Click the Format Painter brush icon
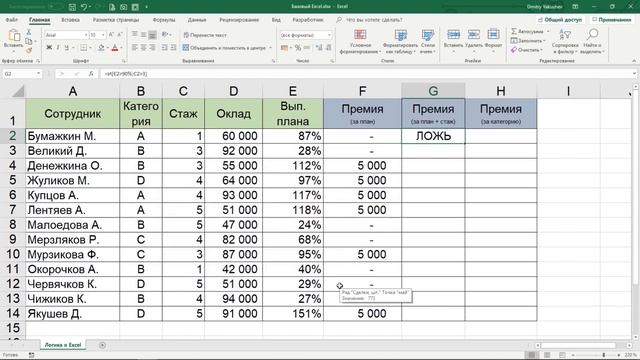 [29, 50]
